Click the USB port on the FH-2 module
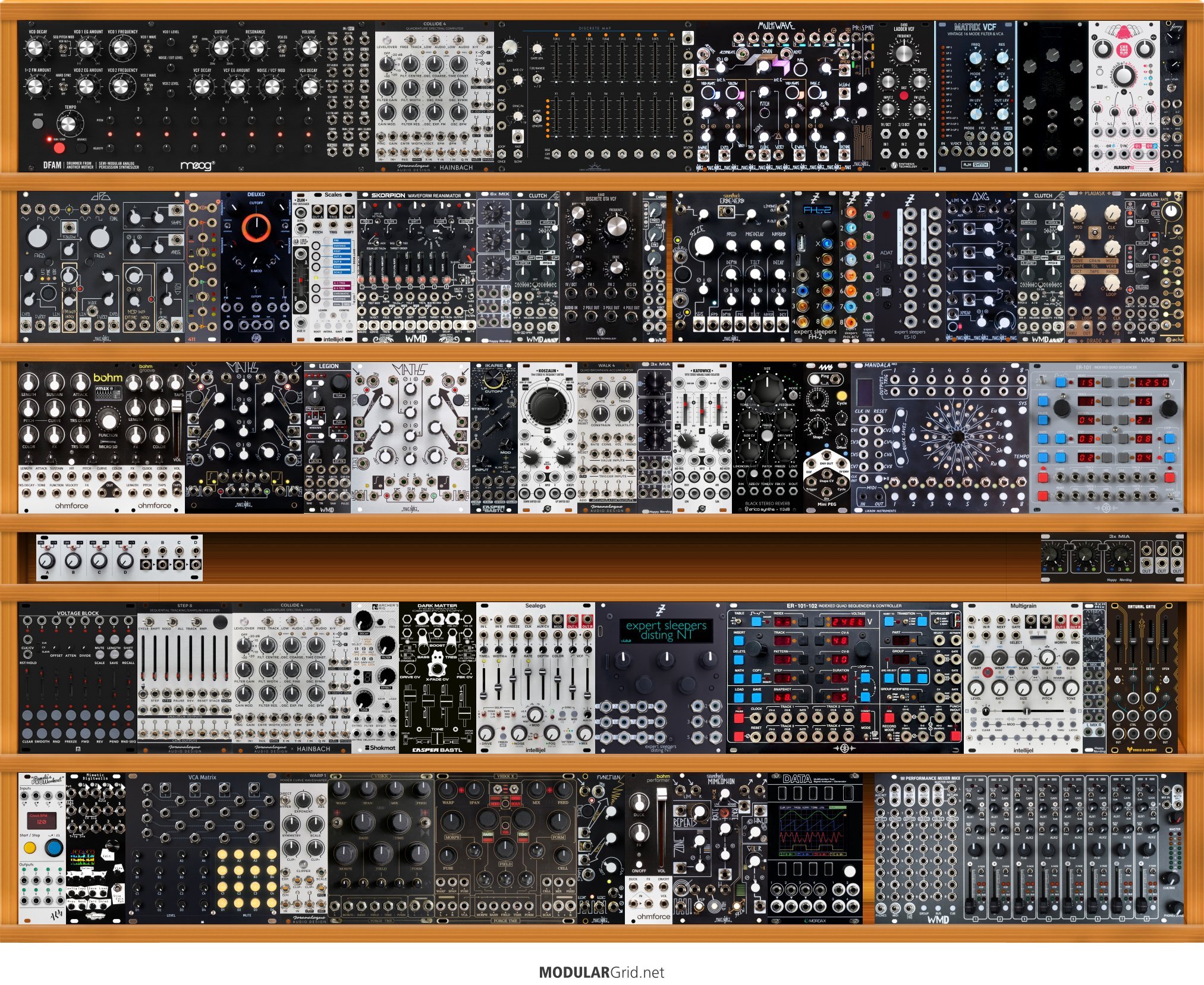The height and width of the screenshot is (985, 1204). point(802,243)
